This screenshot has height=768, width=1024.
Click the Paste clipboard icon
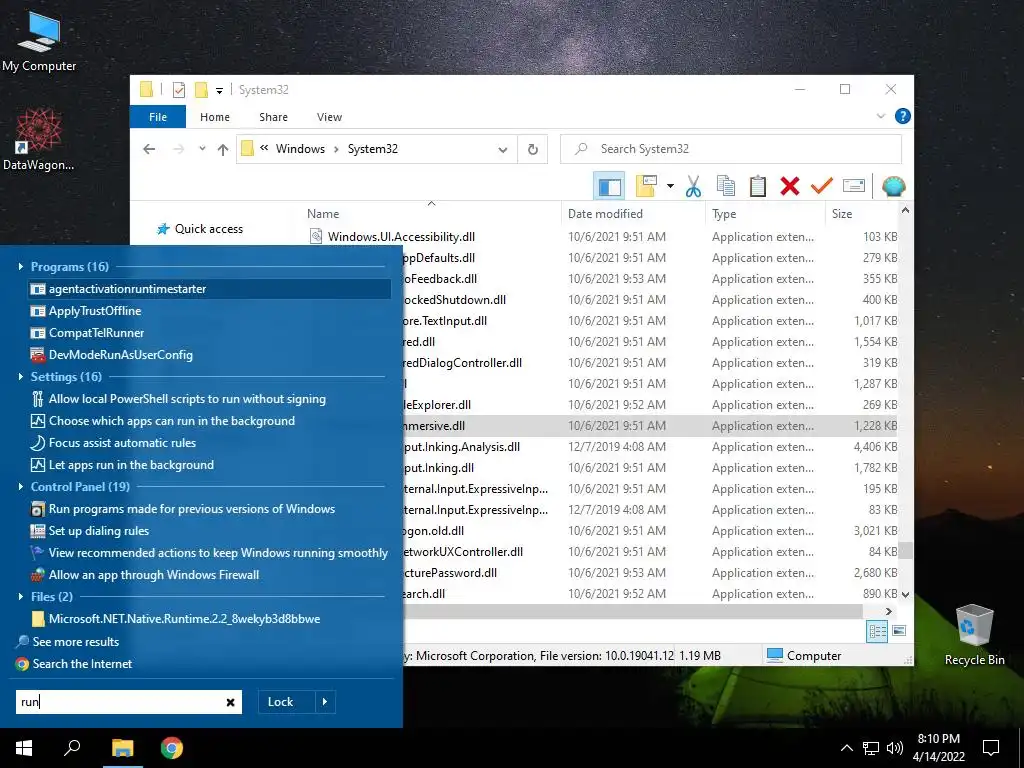758,186
